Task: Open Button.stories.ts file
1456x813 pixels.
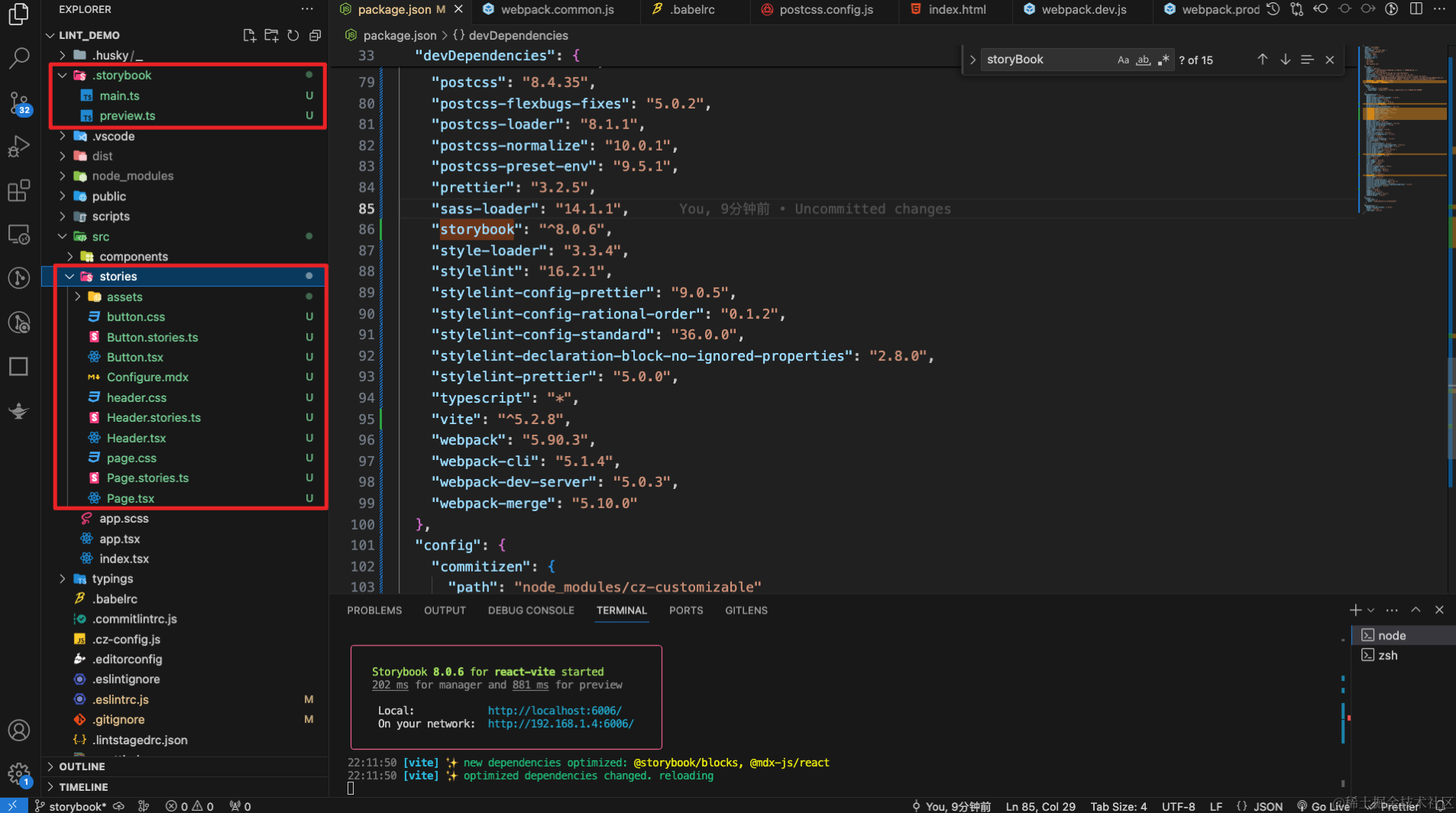Action: 152,337
